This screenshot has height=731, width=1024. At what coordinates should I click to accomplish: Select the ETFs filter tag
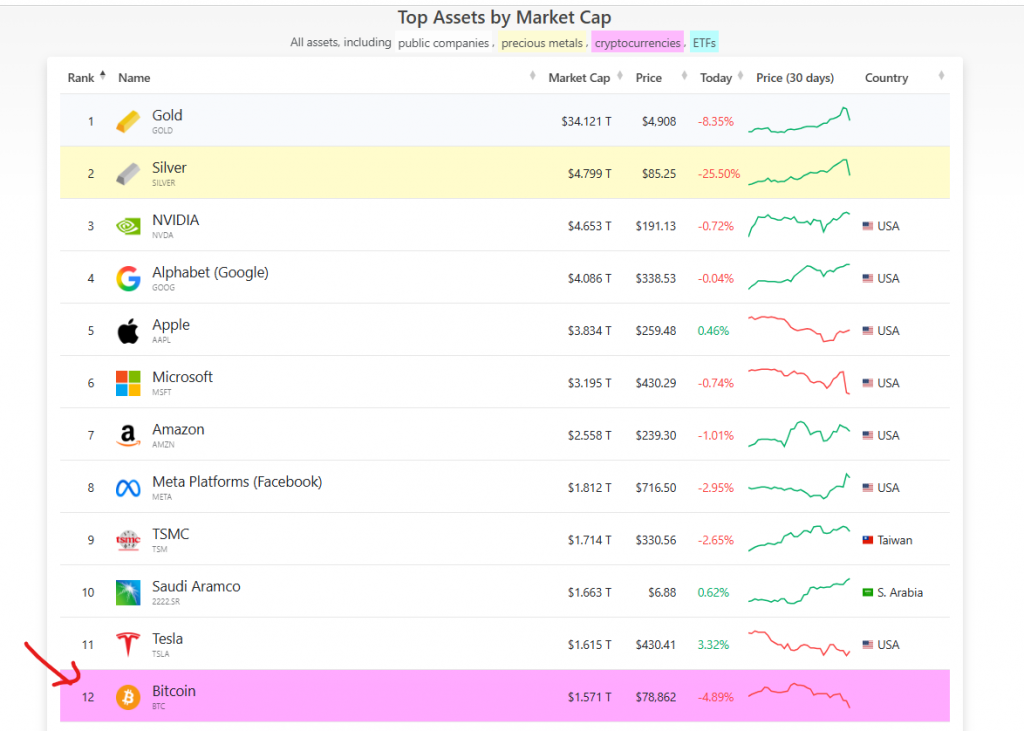pyautogui.click(x=703, y=43)
